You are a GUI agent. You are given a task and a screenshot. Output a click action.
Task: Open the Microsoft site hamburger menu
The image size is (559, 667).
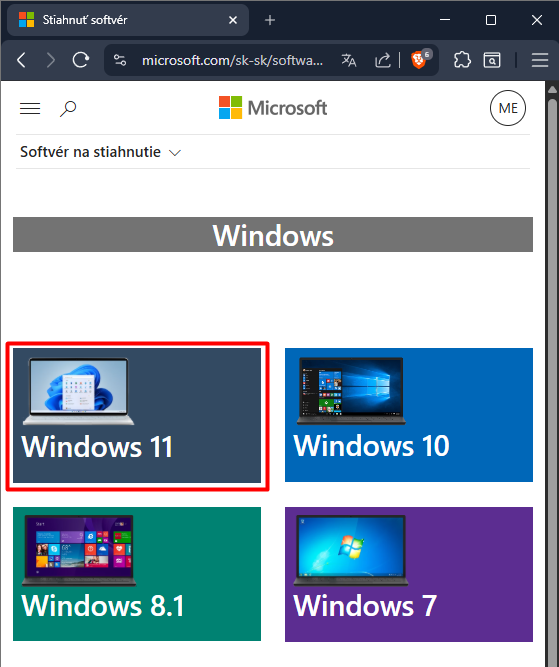[x=30, y=108]
